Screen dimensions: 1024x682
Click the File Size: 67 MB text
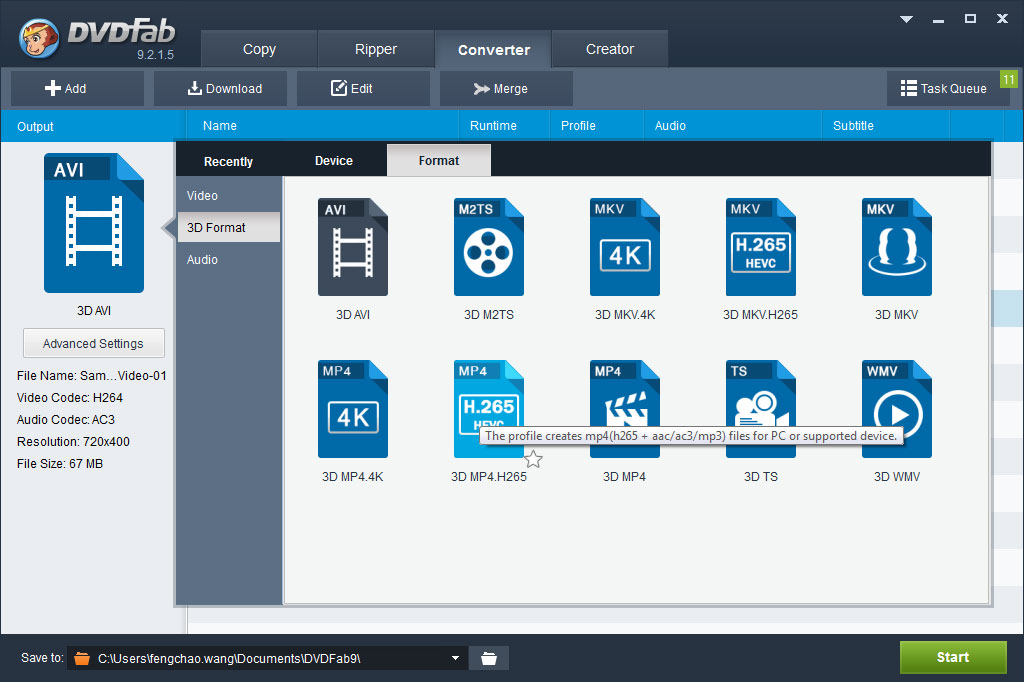point(60,464)
